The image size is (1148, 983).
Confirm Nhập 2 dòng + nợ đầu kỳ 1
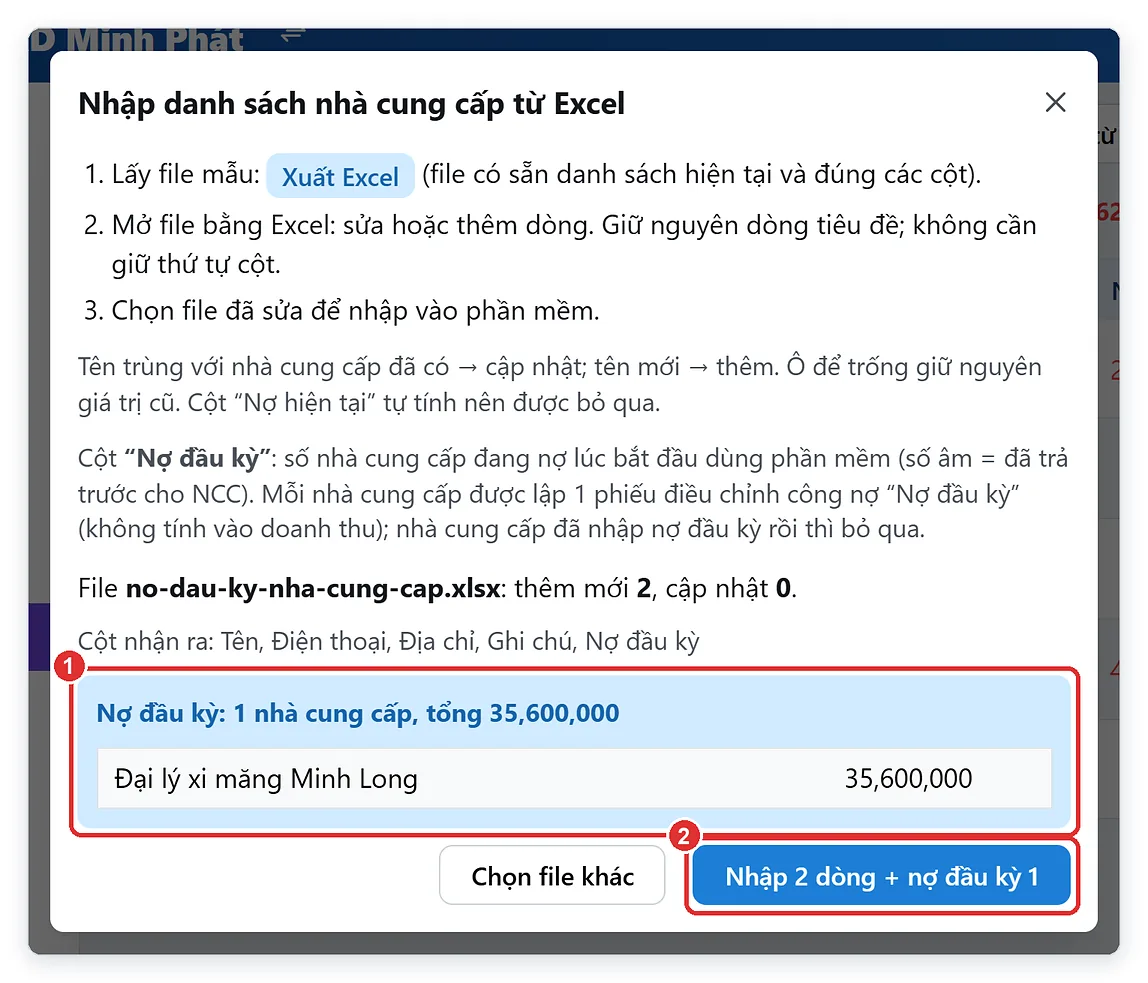click(x=882, y=876)
